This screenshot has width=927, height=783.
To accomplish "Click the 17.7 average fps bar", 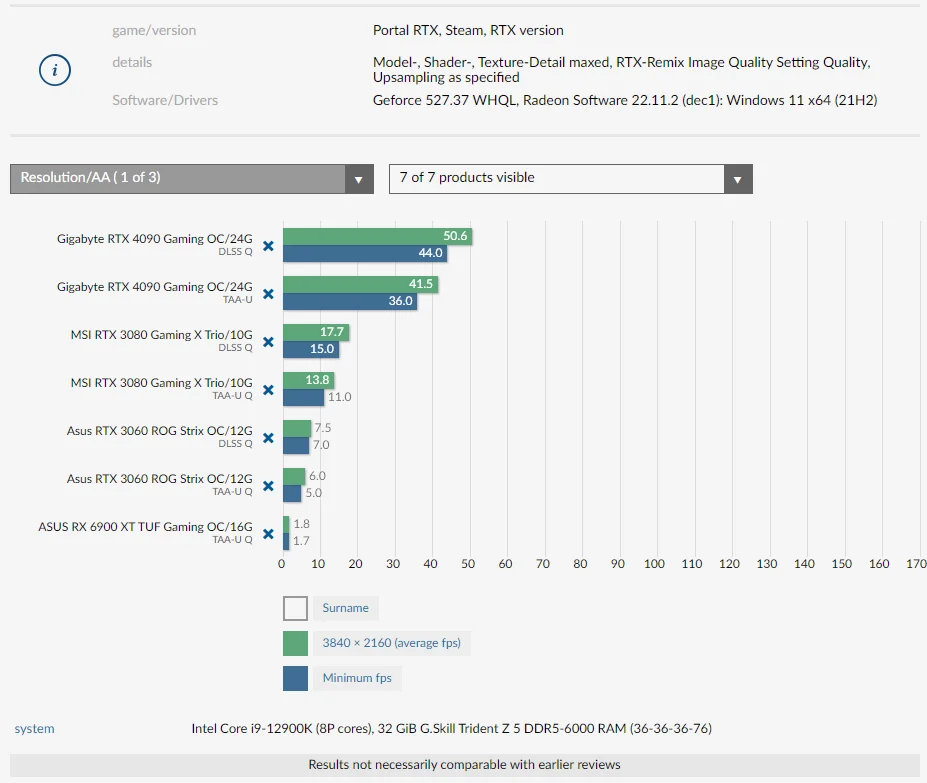I will tap(316, 332).
